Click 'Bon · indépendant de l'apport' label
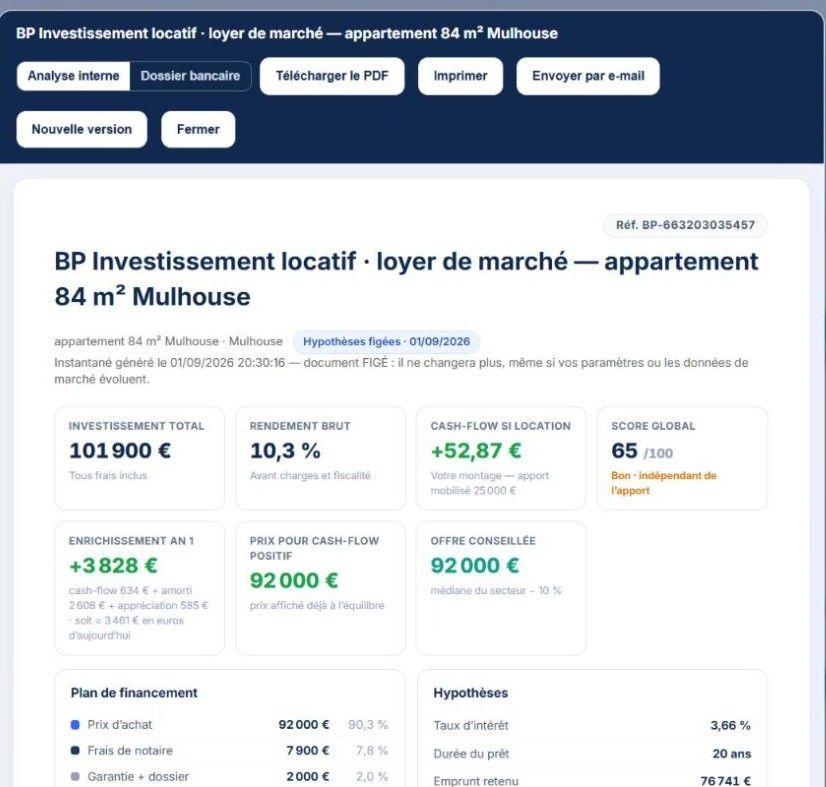This screenshot has width=826, height=787. [663, 483]
